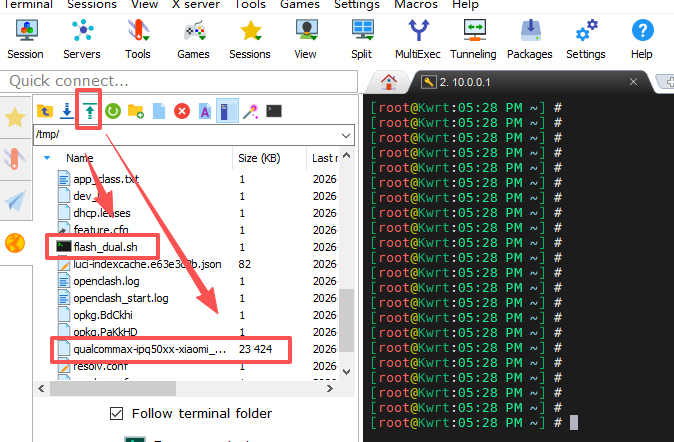Open file with text editor icon
Viewport: 674px width, 442px height.
pos(205,111)
